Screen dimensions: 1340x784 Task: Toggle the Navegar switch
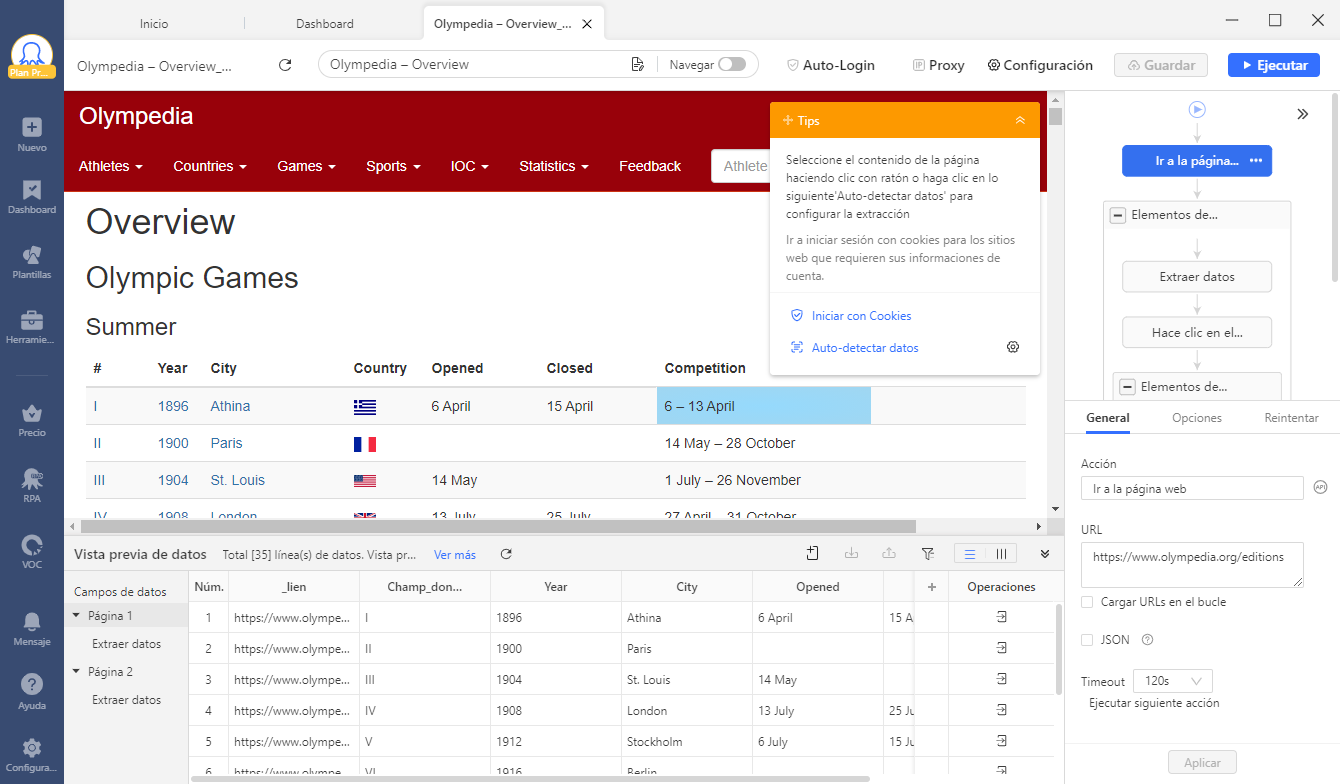coord(732,64)
